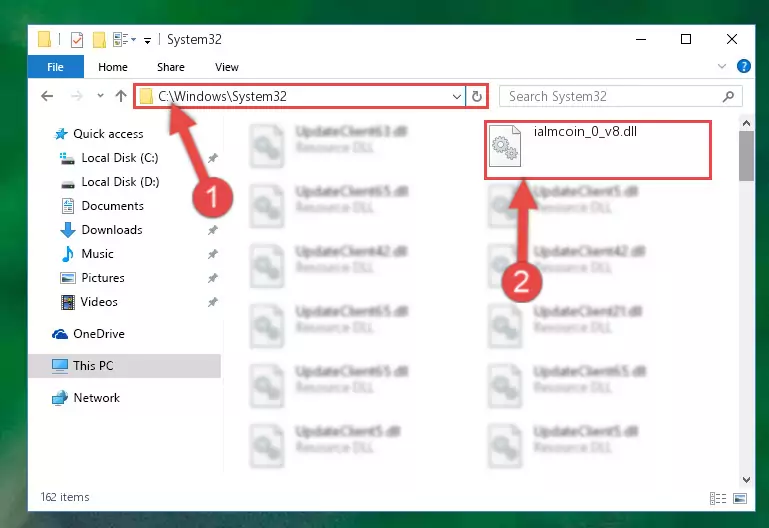This screenshot has height=528, width=769.
Task: Click the pin icon beside Videos
Action: 212,302
